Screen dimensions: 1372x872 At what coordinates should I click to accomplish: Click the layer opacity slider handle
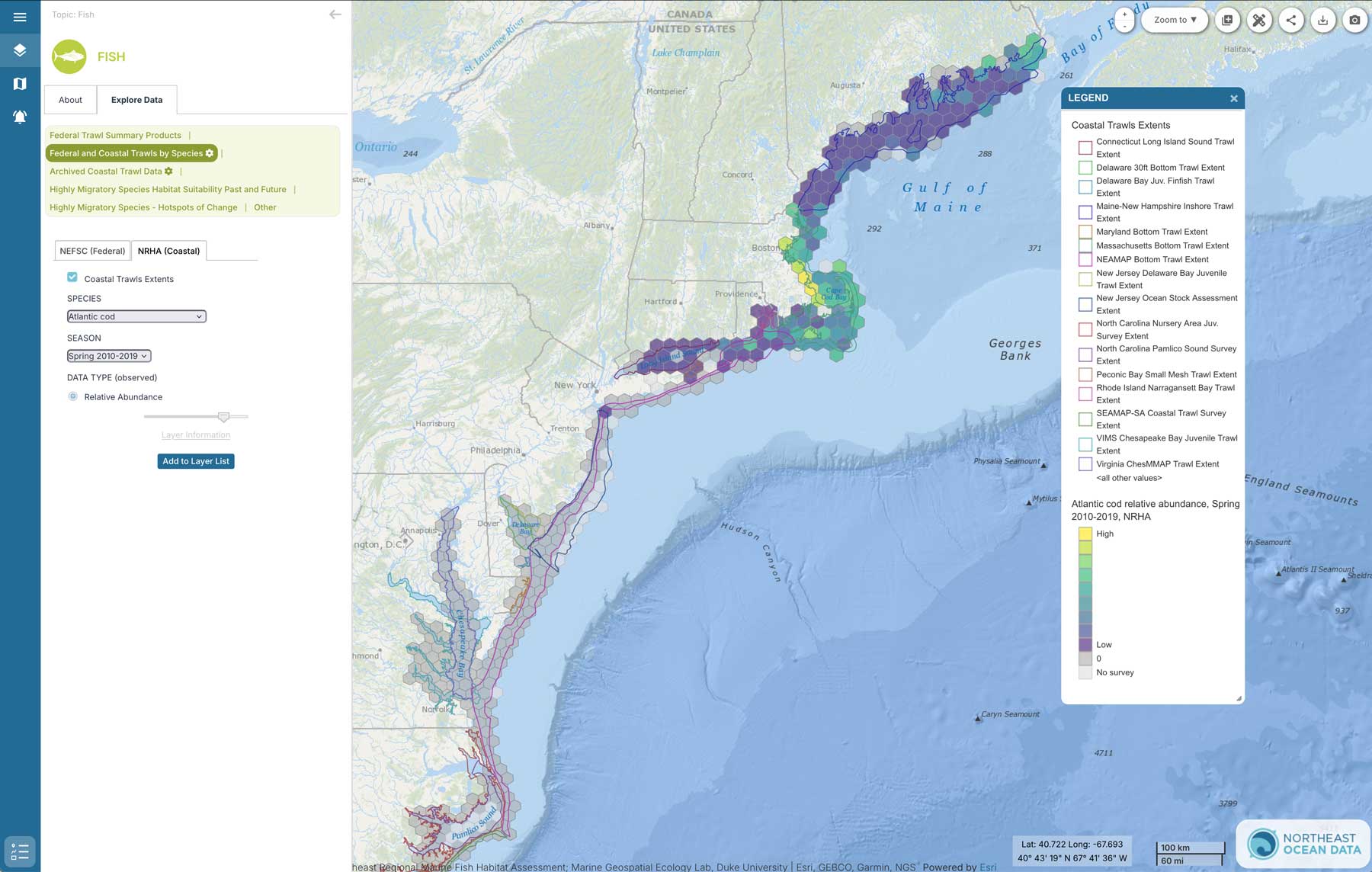(x=223, y=417)
